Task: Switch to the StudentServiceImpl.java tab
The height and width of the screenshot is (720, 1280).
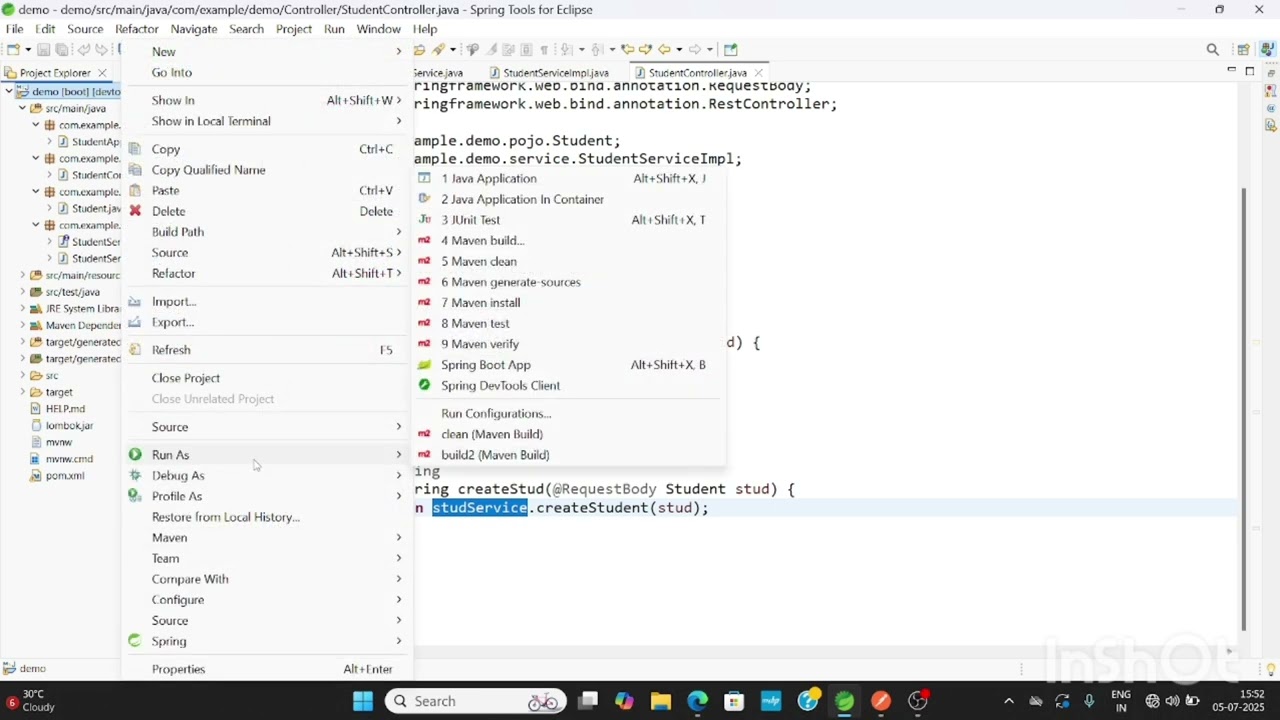Action: 548,73
